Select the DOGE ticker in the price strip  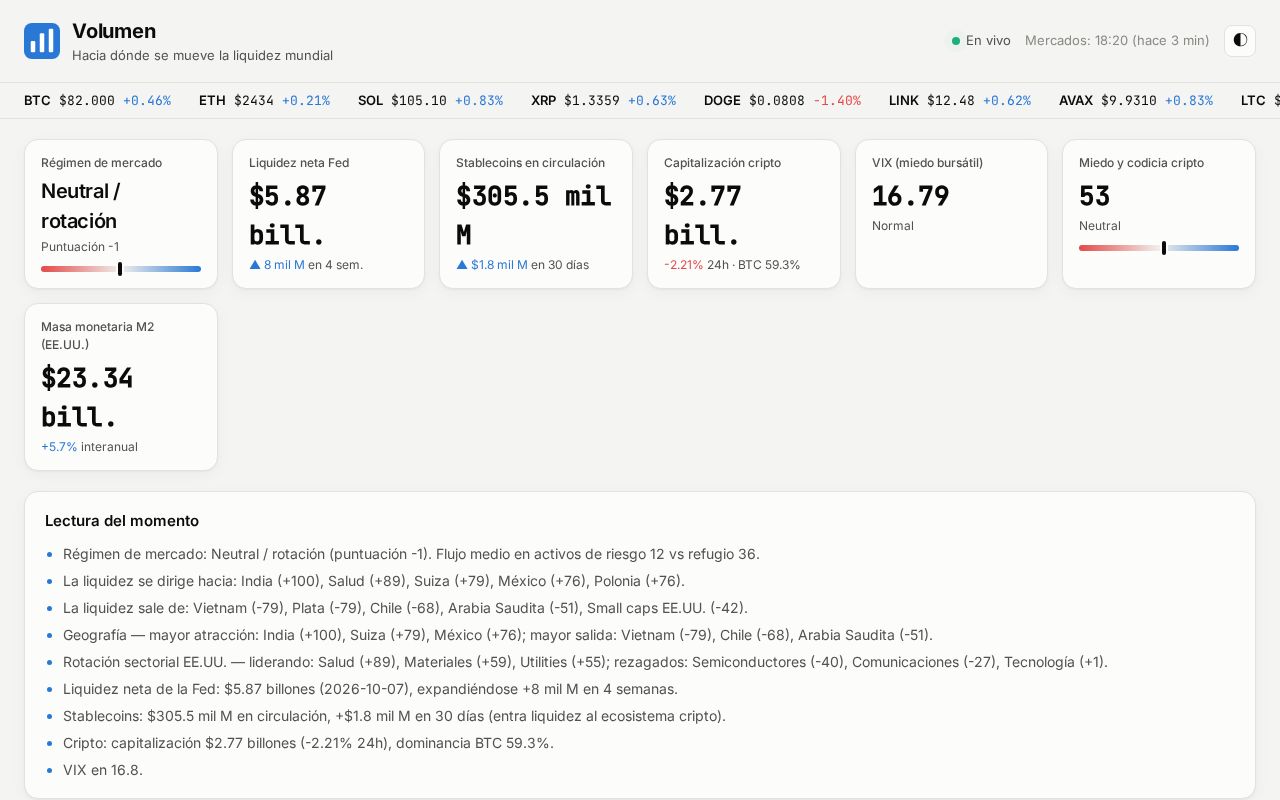[x=782, y=101]
